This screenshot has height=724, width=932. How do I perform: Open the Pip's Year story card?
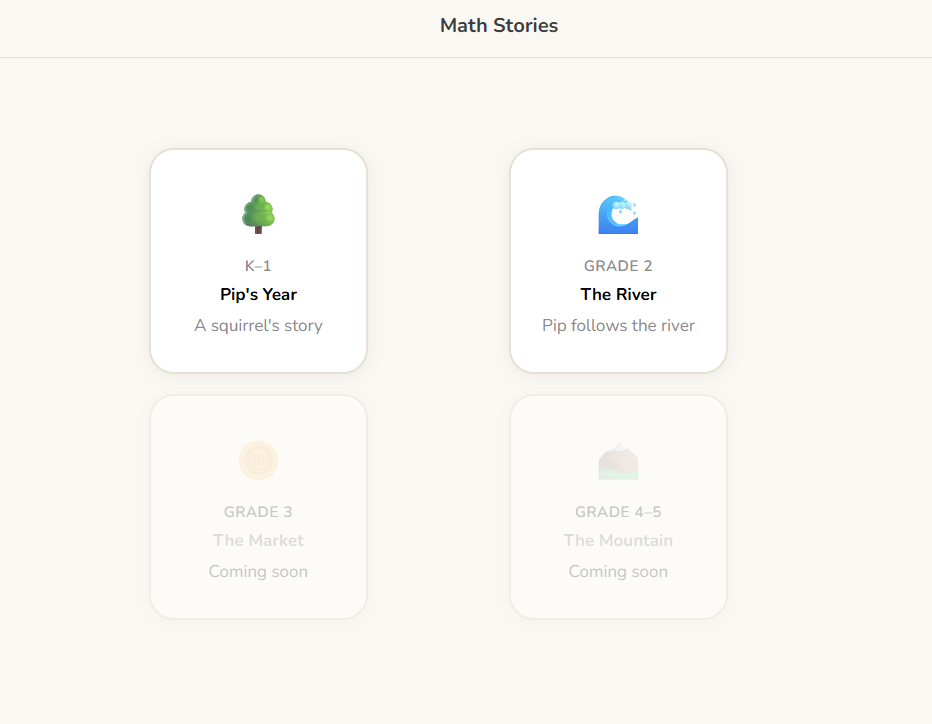click(258, 260)
